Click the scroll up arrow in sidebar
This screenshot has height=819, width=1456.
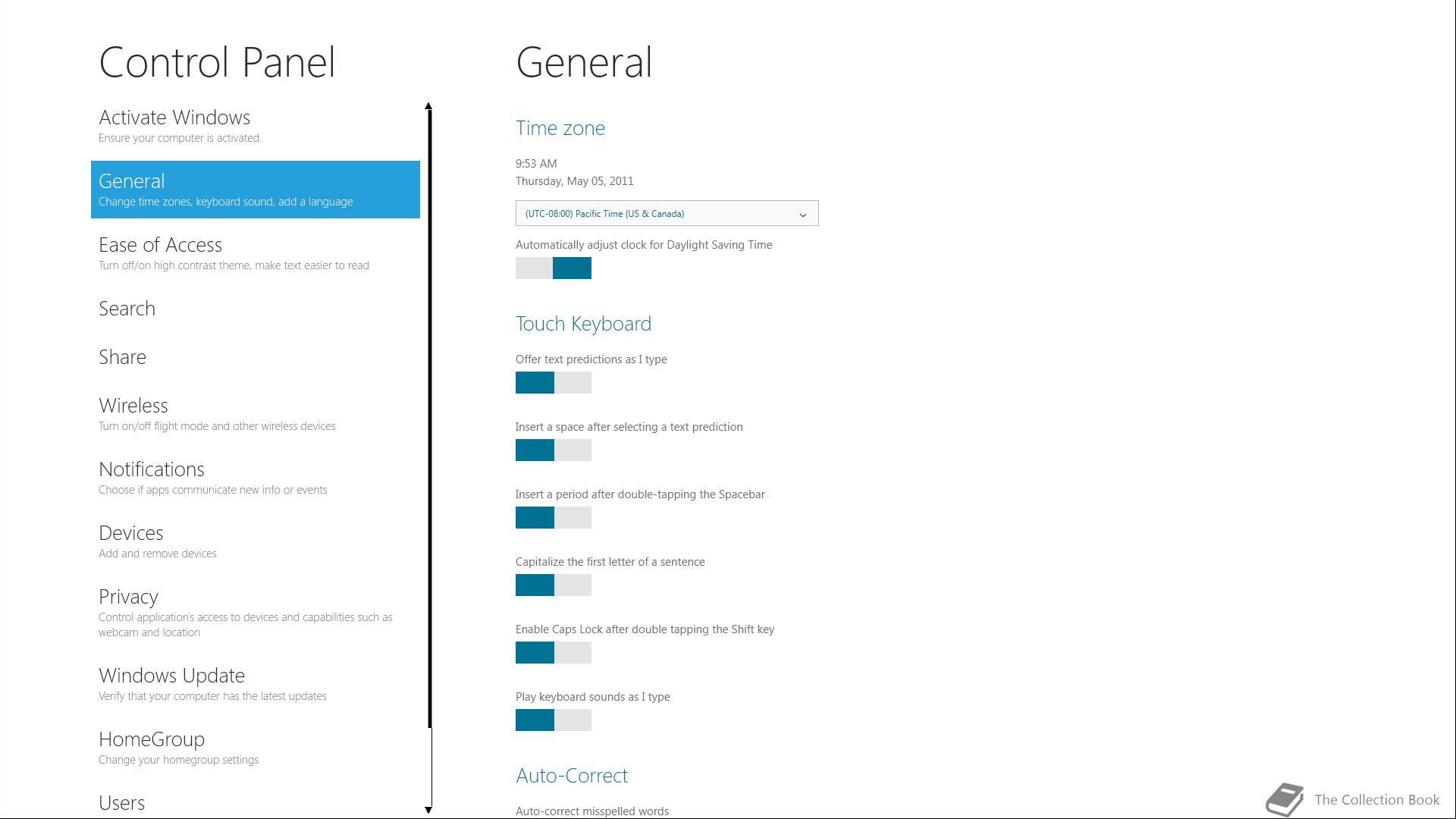pyautogui.click(x=428, y=106)
